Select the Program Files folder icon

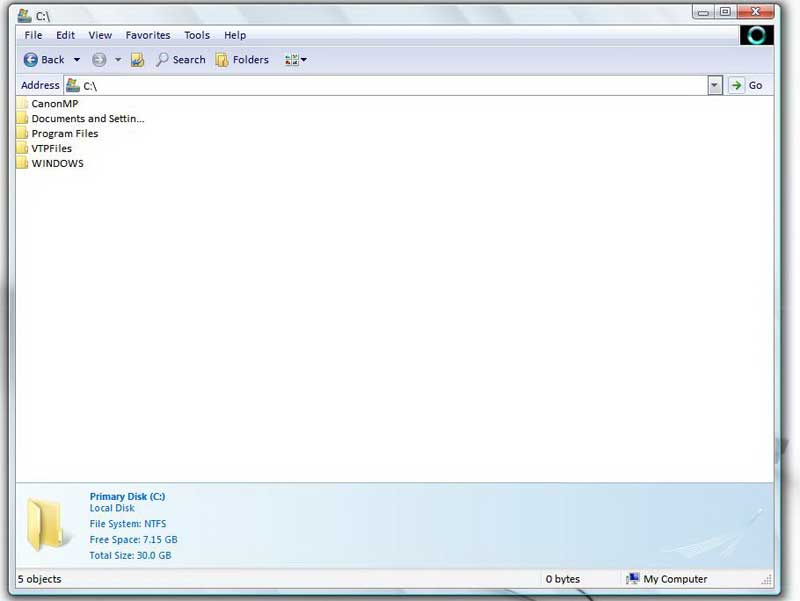tap(22, 134)
